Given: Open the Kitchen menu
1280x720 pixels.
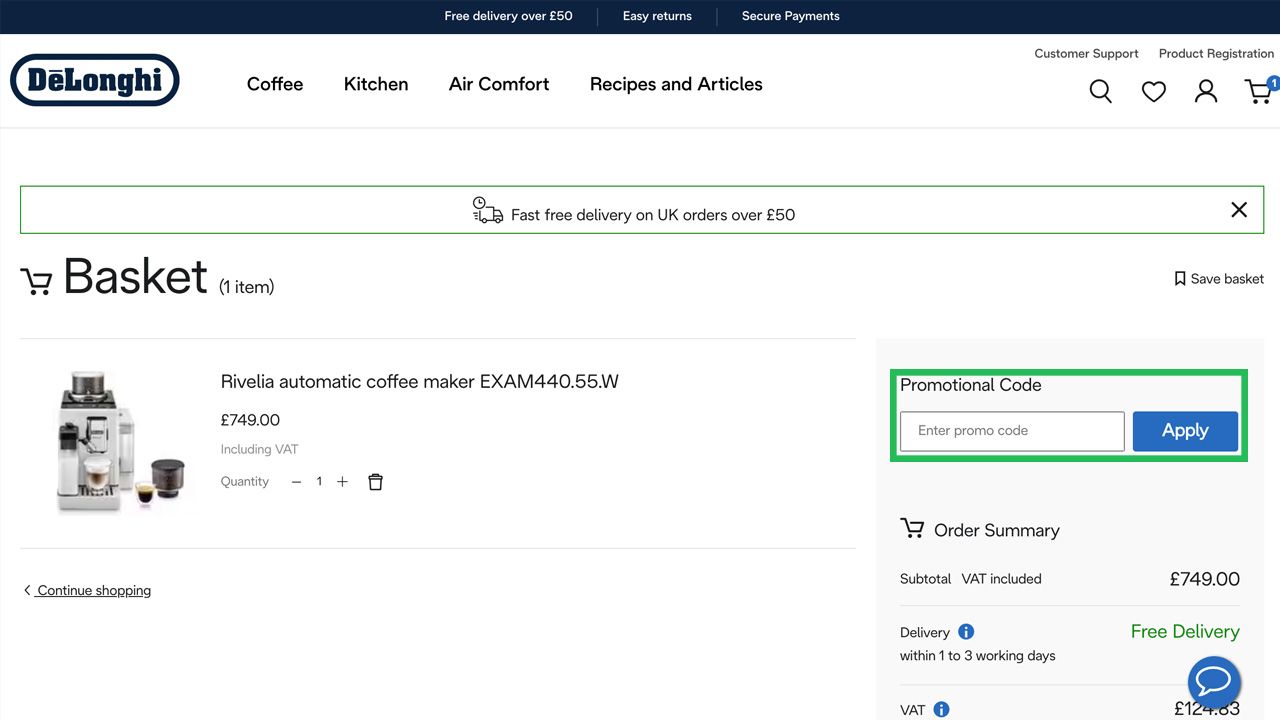Looking at the screenshot, I should pyautogui.click(x=376, y=84).
